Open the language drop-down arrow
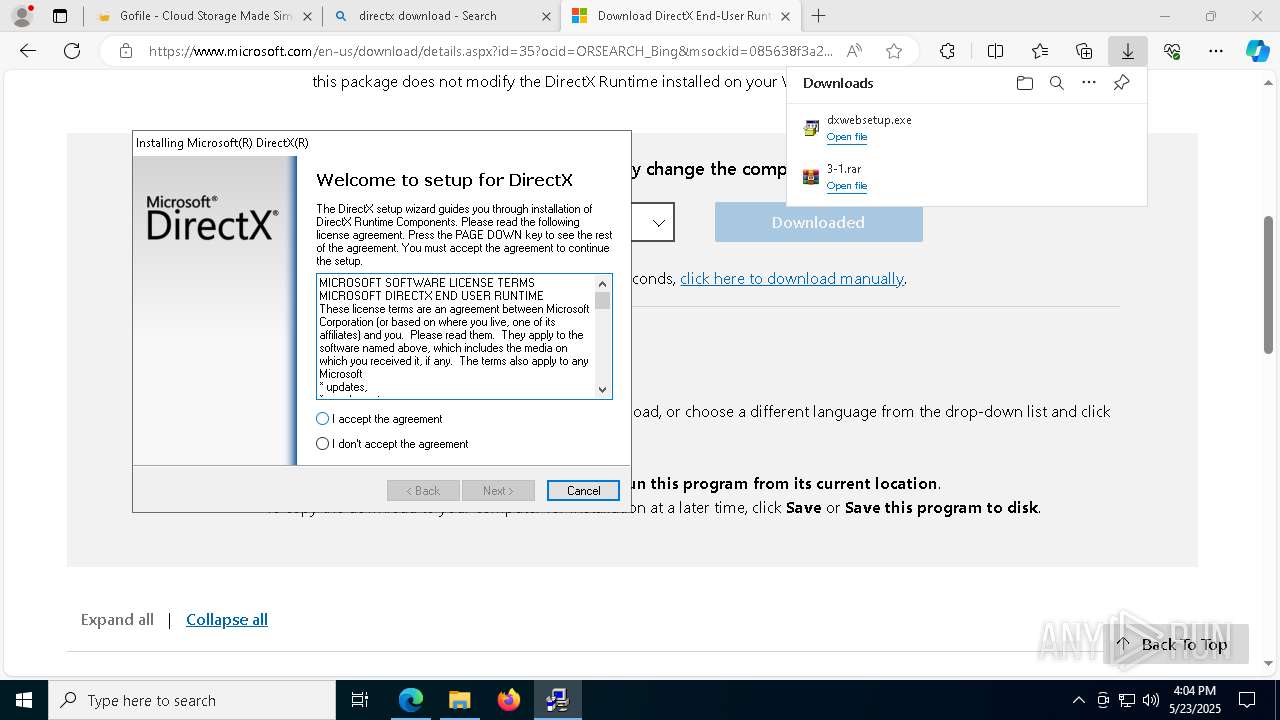Viewport: 1280px width, 720px height. (x=659, y=222)
